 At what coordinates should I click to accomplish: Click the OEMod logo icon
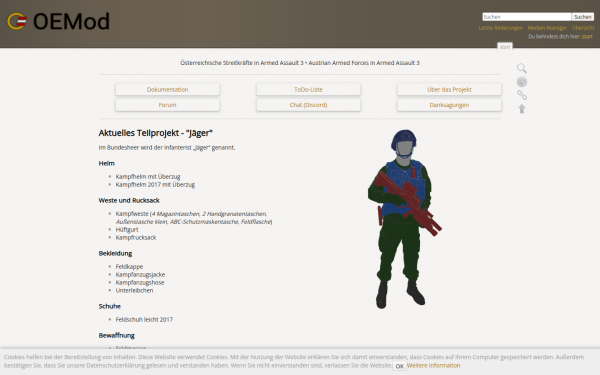pos(17,21)
